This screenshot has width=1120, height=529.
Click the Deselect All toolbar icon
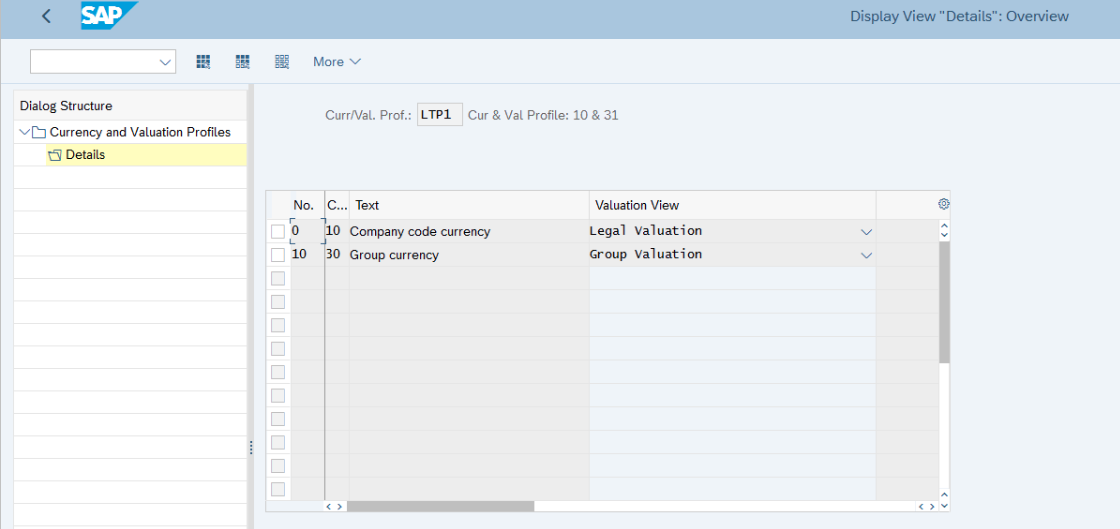pyautogui.click(x=282, y=62)
